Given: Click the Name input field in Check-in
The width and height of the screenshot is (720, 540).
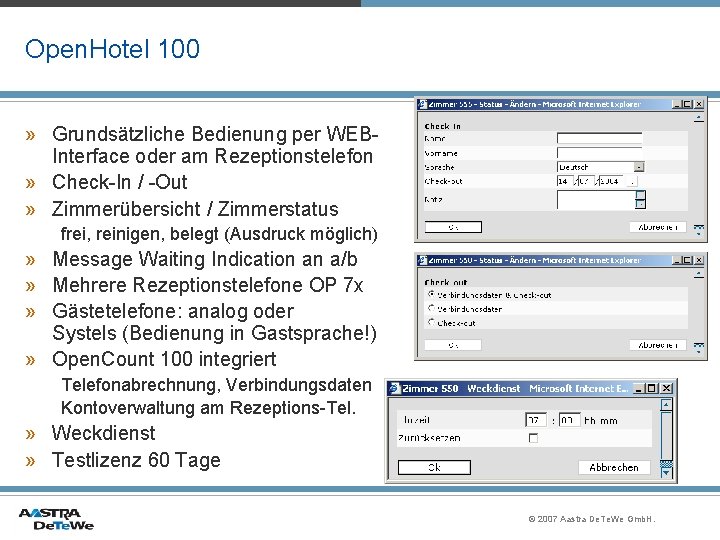Looking at the screenshot, I should coord(599,138).
